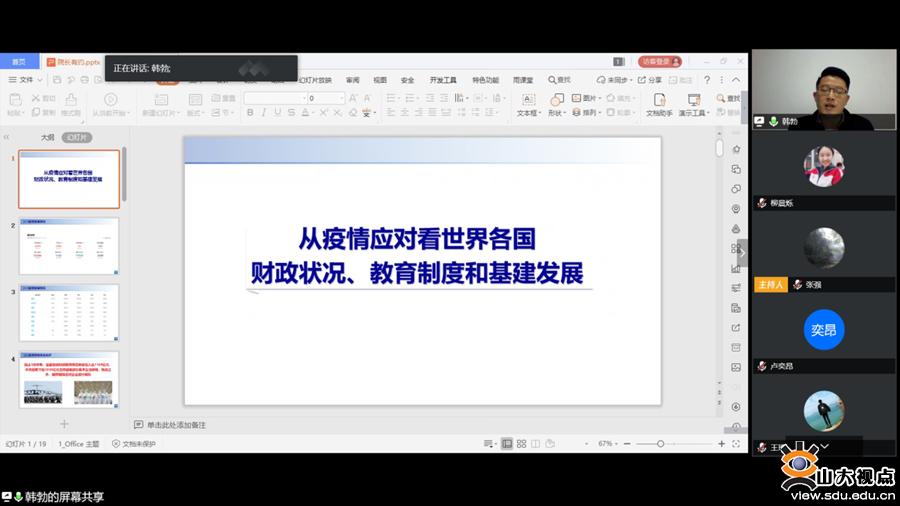Switch to normal view in status bar
Viewport: 900px width, 506px height.
(x=507, y=443)
